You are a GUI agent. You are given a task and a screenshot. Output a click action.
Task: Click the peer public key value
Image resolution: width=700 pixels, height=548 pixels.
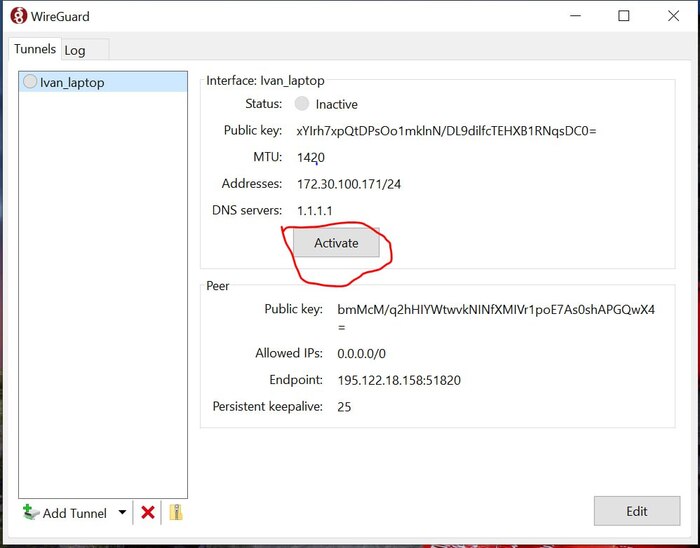click(496, 318)
